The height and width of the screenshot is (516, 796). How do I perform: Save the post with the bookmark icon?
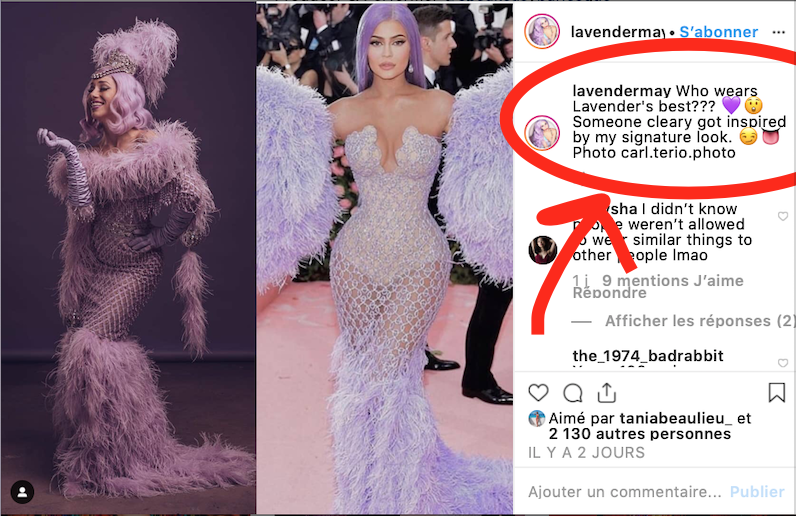coord(777,393)
